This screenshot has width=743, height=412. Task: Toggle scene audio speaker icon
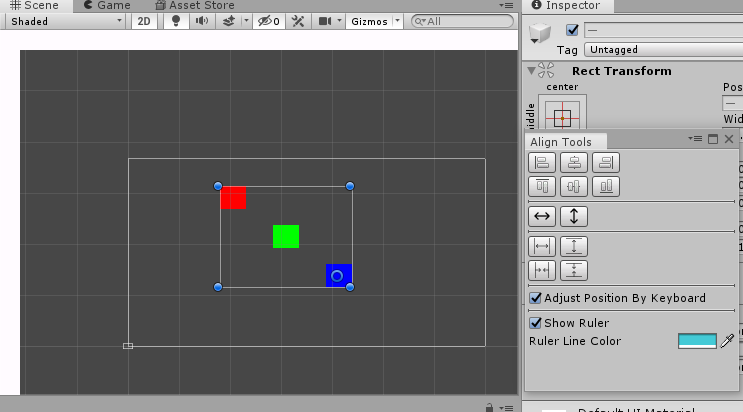click(x=202, y=21)
